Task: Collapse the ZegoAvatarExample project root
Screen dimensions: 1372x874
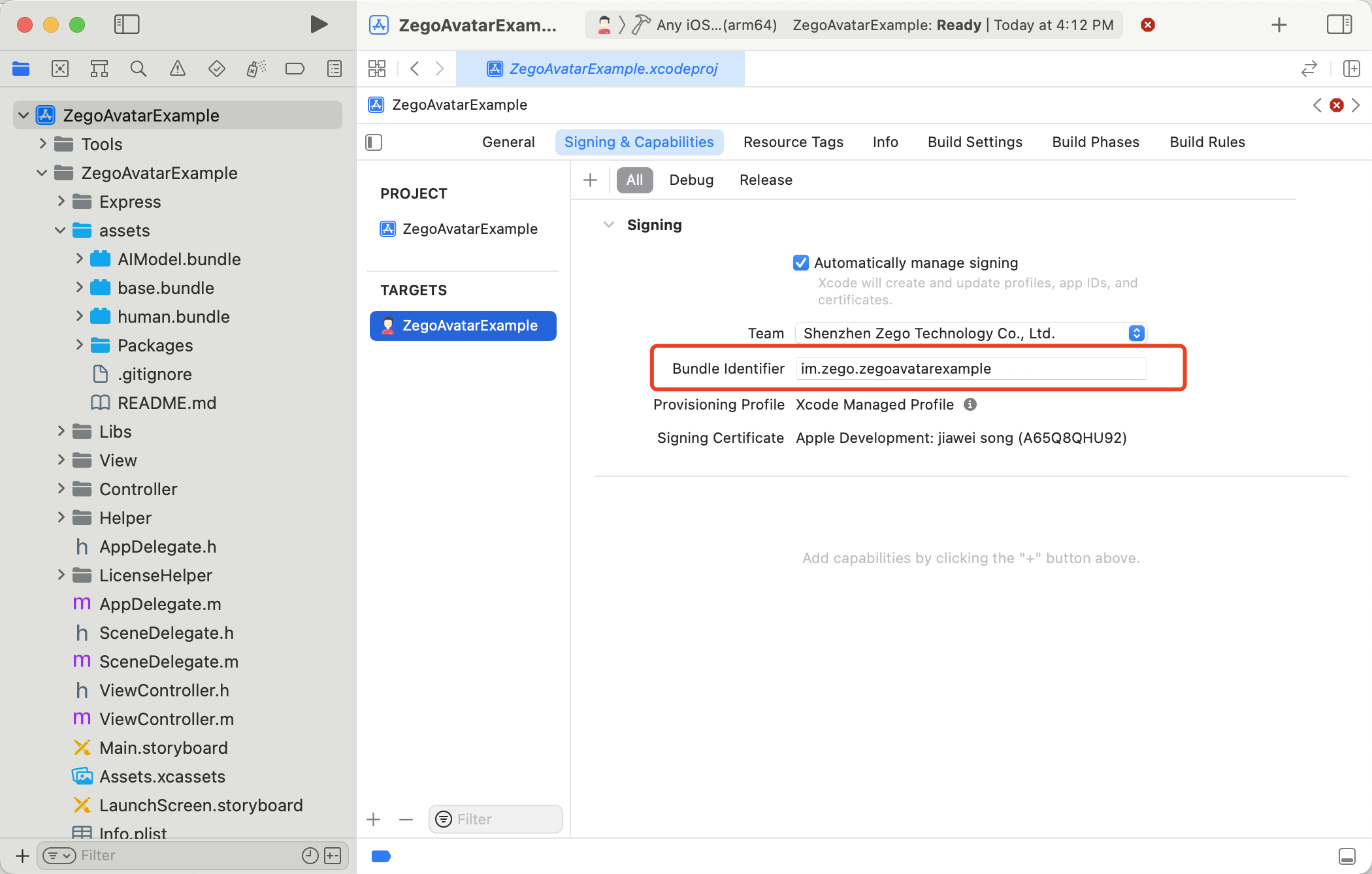Action: [24, 116]
